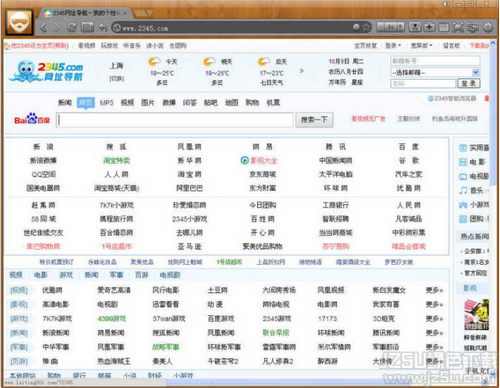Select the MP3 search tab
This screenshot has width=500, height=388.
106,103
